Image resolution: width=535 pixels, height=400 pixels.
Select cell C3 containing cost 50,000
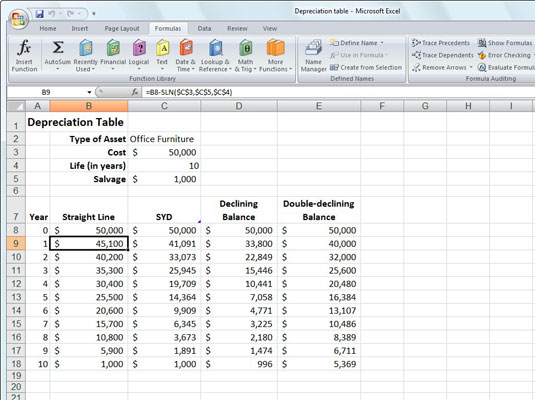[164, 153]
